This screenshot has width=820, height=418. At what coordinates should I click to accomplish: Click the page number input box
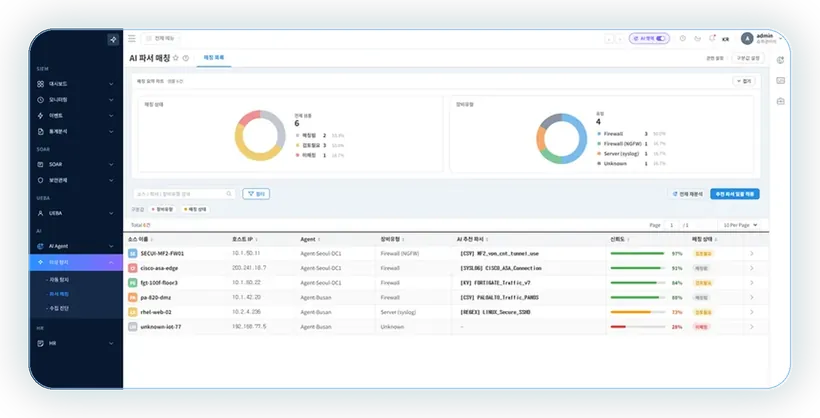(x=671, y=225)
